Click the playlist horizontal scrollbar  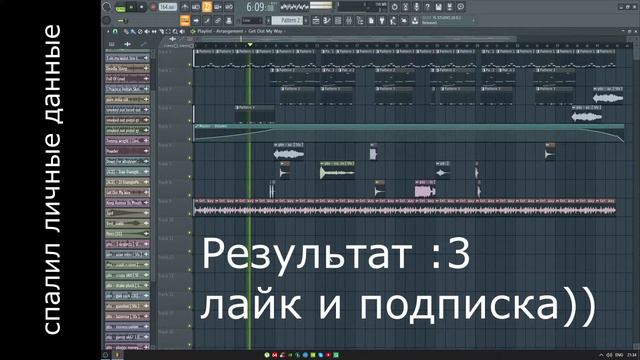[355, 39]
